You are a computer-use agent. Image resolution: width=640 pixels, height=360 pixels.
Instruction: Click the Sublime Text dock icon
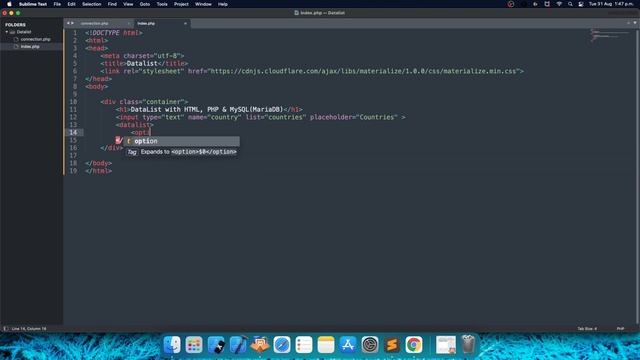[x=392, y=345]
